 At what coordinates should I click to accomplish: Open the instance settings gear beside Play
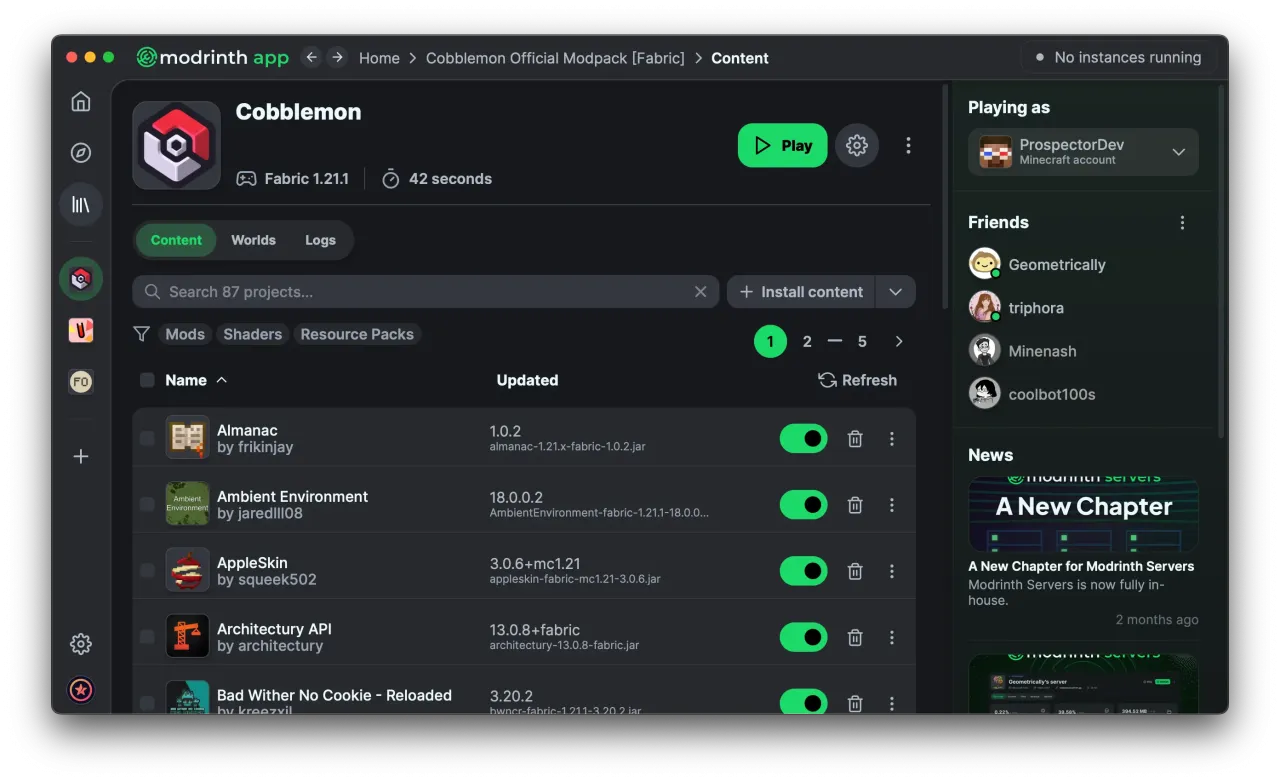(857, 146)
